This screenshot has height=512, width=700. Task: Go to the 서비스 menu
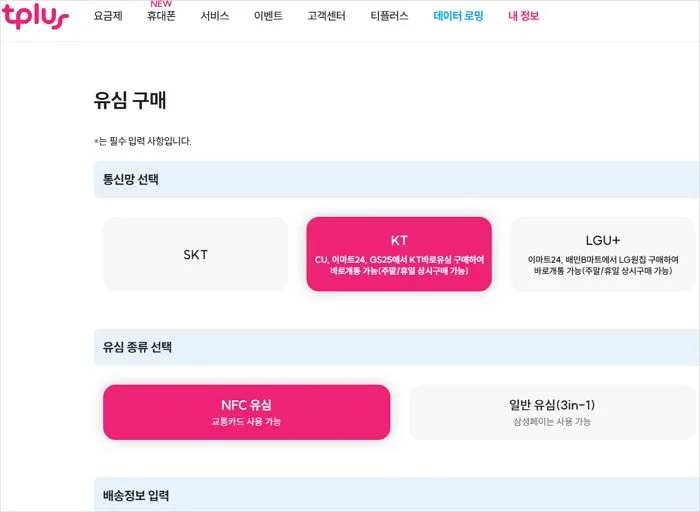(214, 17)
